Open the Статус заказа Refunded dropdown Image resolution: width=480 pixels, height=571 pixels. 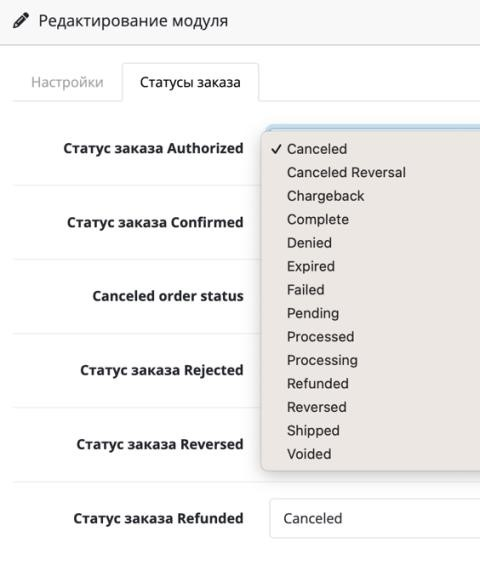point(375,519)
